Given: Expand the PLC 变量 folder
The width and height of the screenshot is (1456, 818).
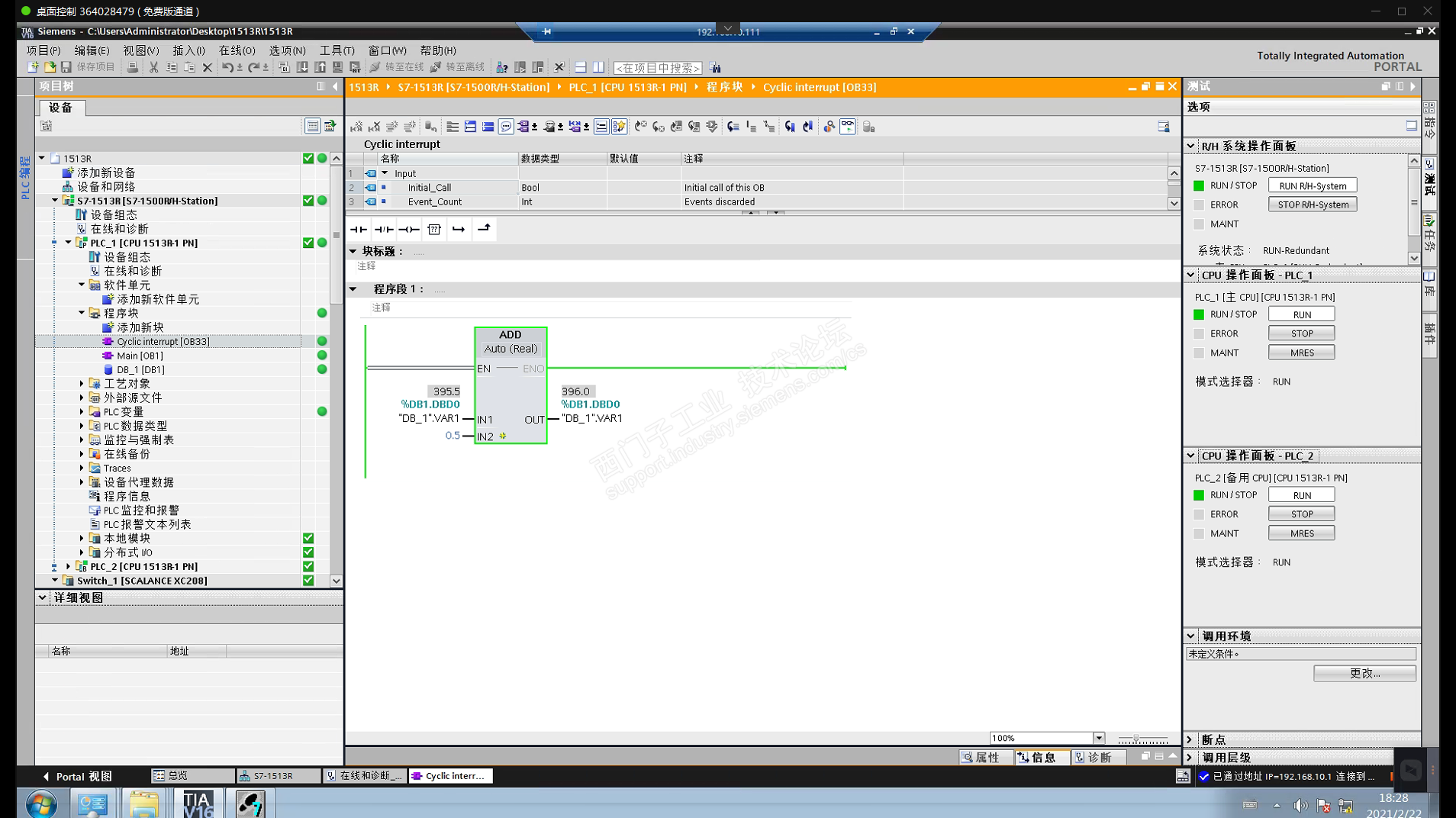Looking at the screenshot, I should (82, 412).
